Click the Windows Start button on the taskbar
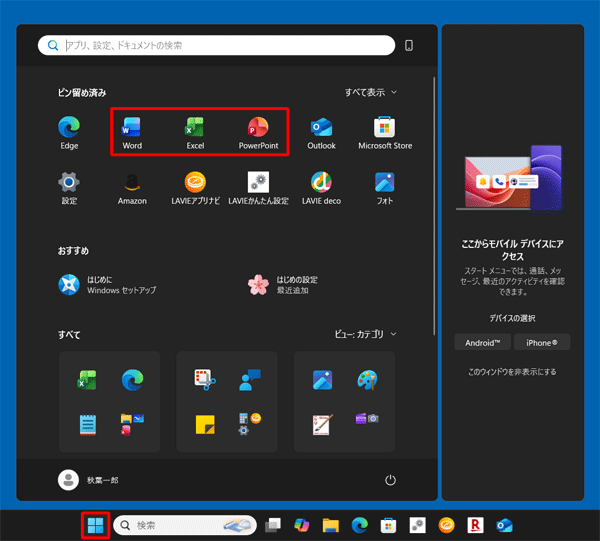The width and height of the screenshot is (600, 541). pyautogui.click(x=96, y=525)
